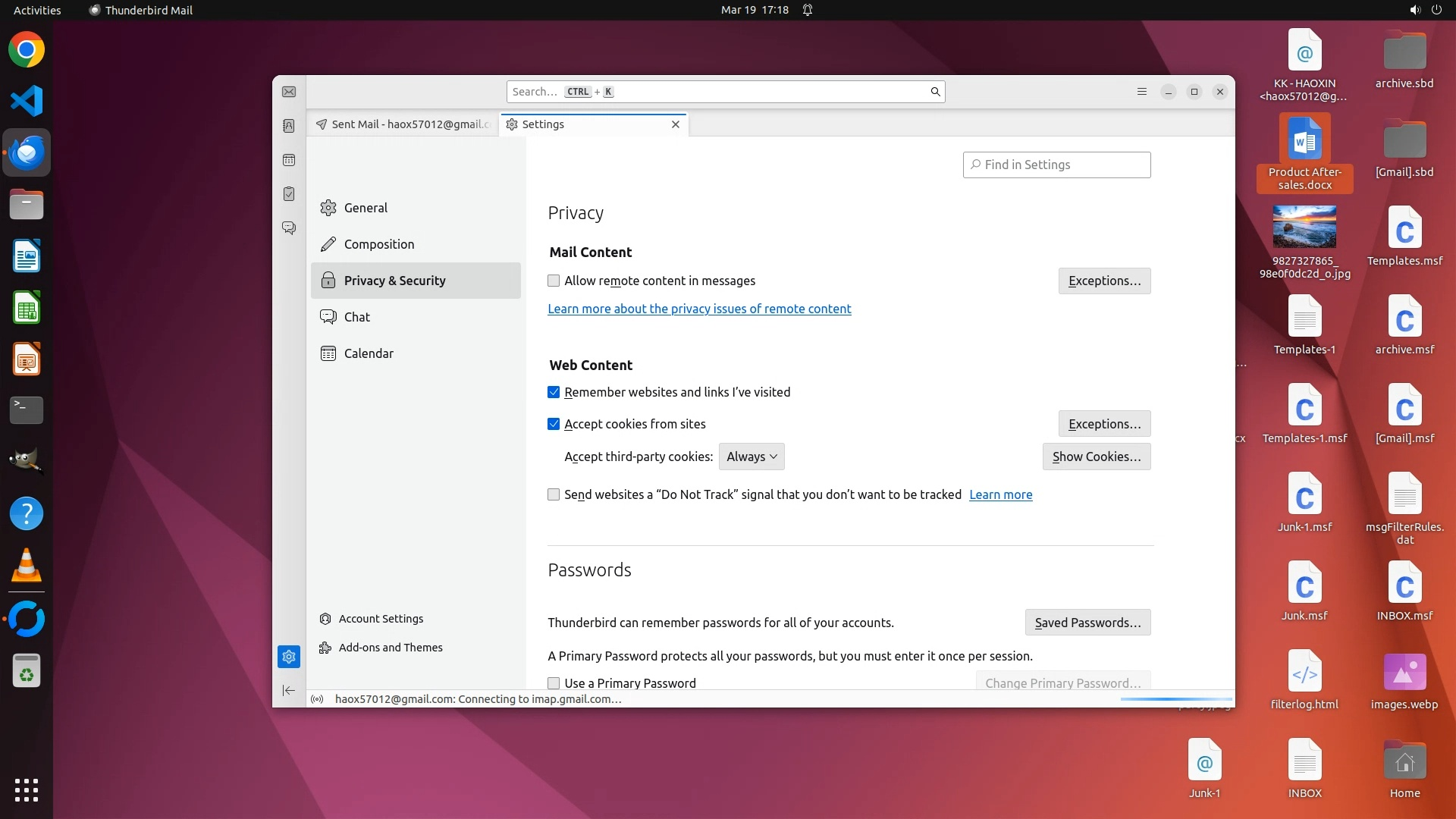The width and height of the screenshot is (1456, 819).
Task: Open the Calendar space icon in sidebar
Action: (x=289, y=160)
